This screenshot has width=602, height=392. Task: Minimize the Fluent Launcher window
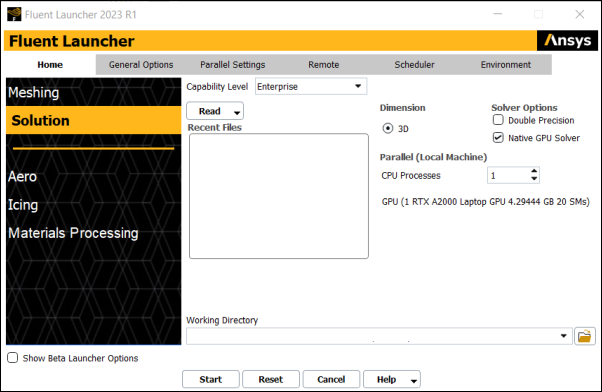[498, 14]
